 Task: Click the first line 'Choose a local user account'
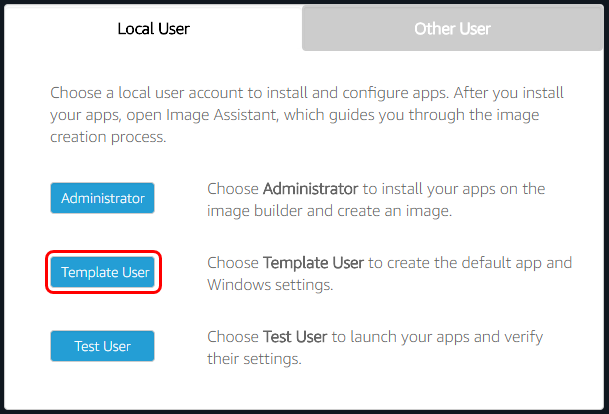[x=147, y=93]
